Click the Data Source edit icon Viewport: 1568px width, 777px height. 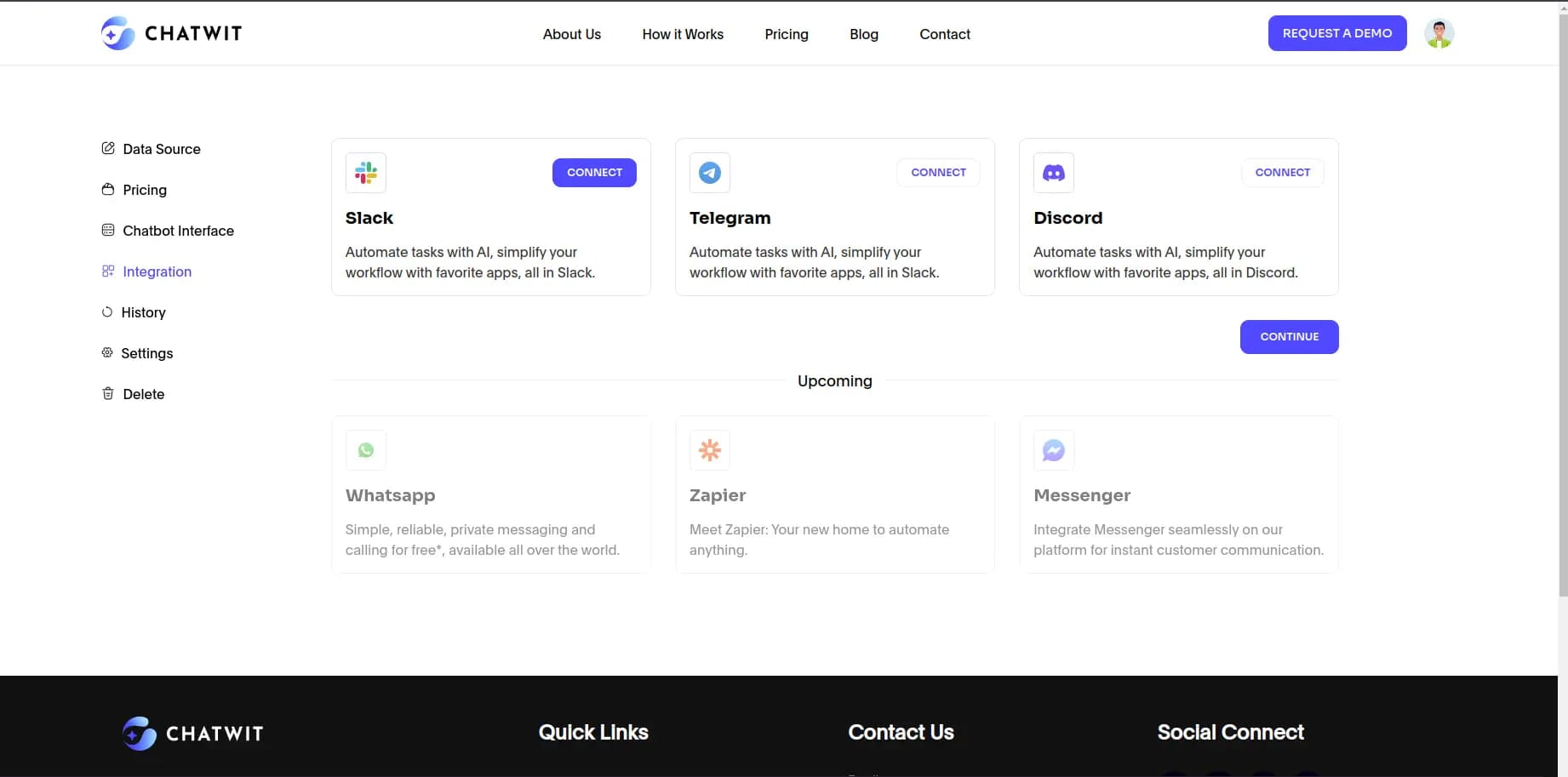point(108,148)
